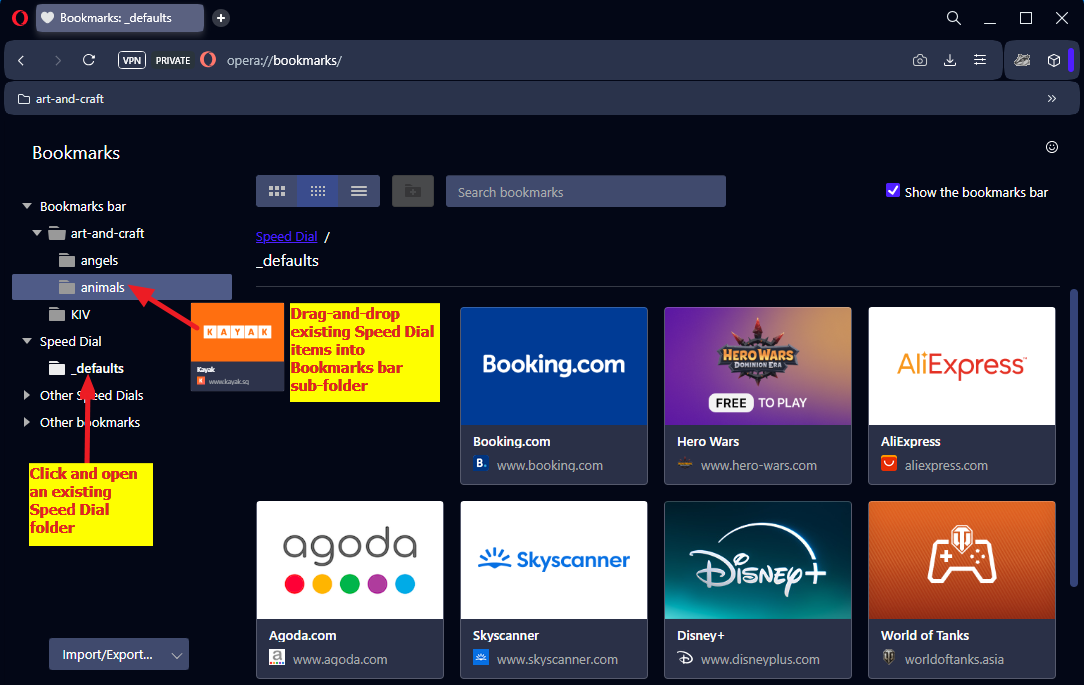This screenshot has width=1084, height=685.
Task: Go back with the back arrow
Action: (21, 61)
